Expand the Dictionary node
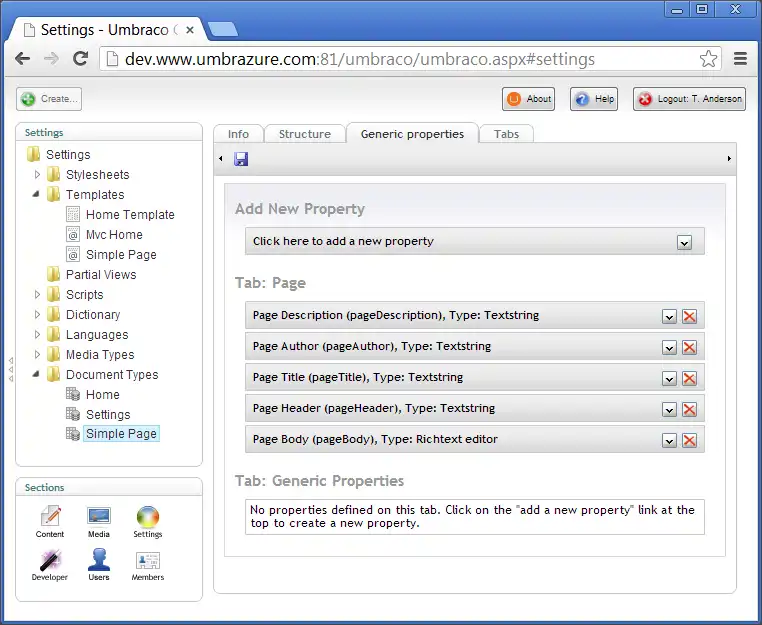Screen dimensions: 762x625 (37, 314)
